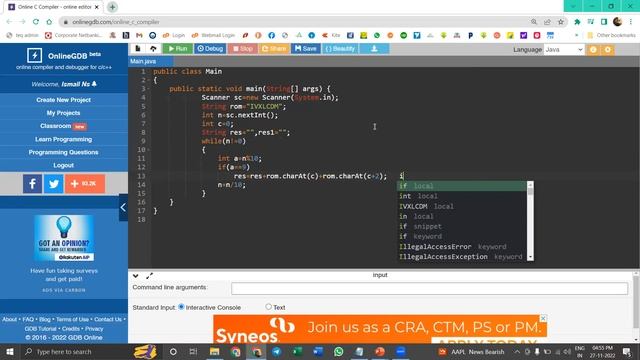
Task: Close the Syneos banner ad
Action: coord(543,318)
